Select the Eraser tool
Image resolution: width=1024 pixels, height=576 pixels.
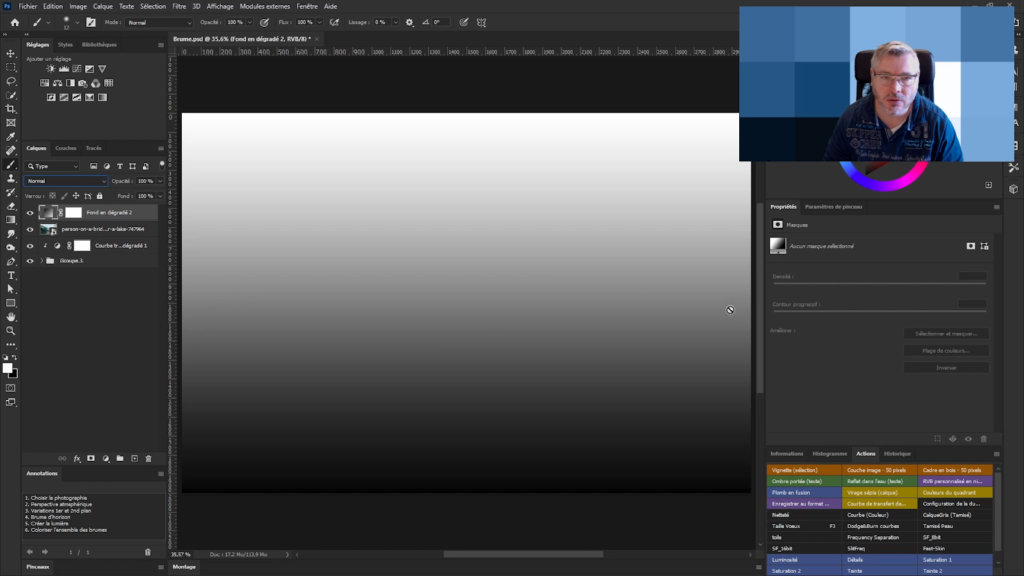point(10,206)
